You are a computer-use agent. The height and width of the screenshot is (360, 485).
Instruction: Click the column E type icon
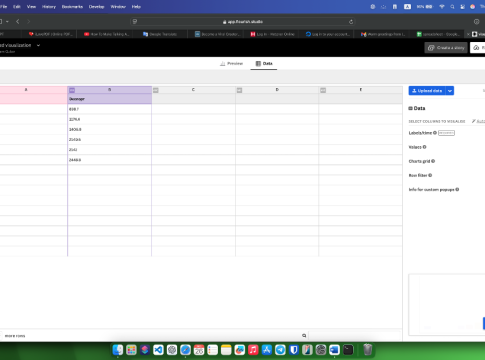(323, 90)
